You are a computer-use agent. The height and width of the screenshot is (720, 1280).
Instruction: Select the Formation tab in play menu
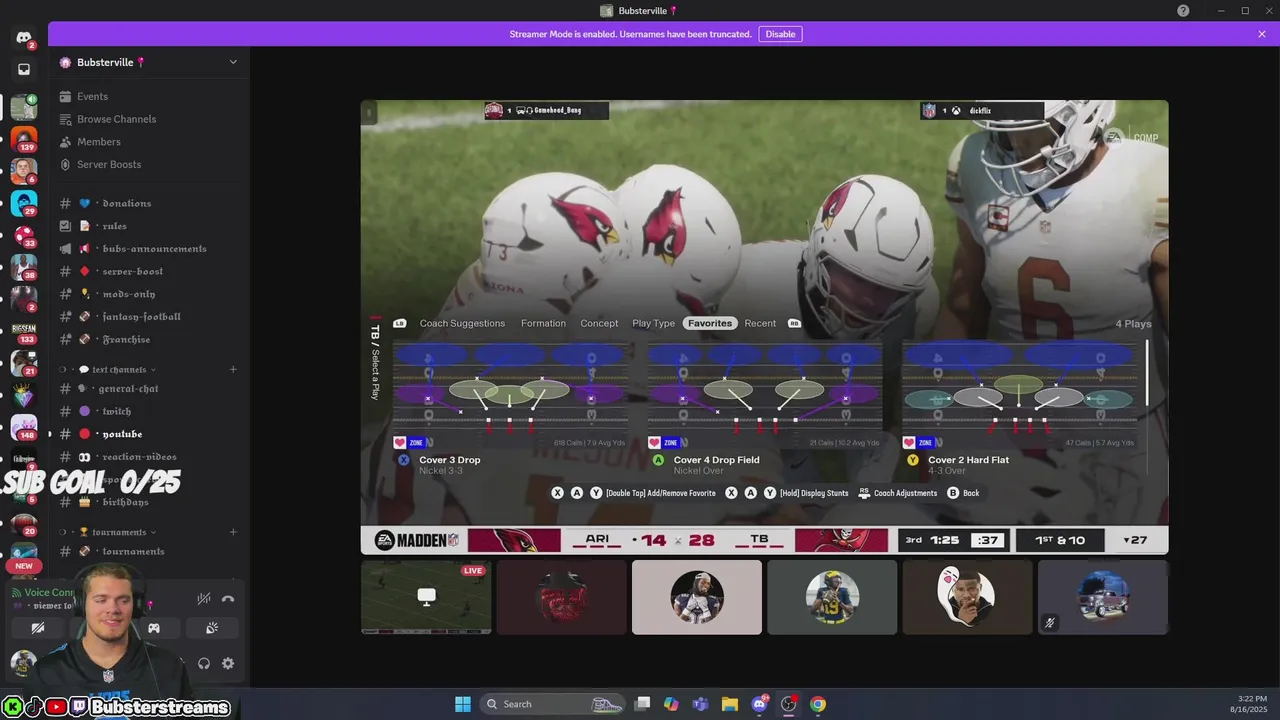tap(543, 323)
